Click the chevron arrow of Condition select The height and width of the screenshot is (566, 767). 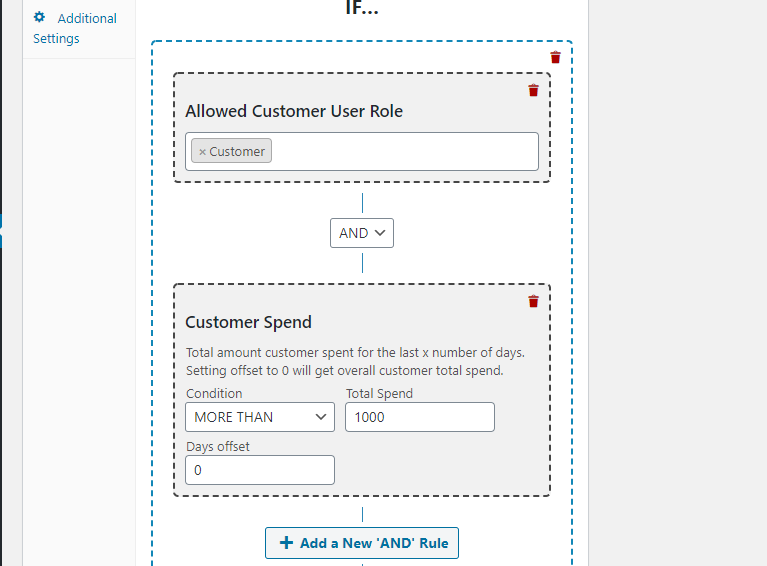click(321, 417)
